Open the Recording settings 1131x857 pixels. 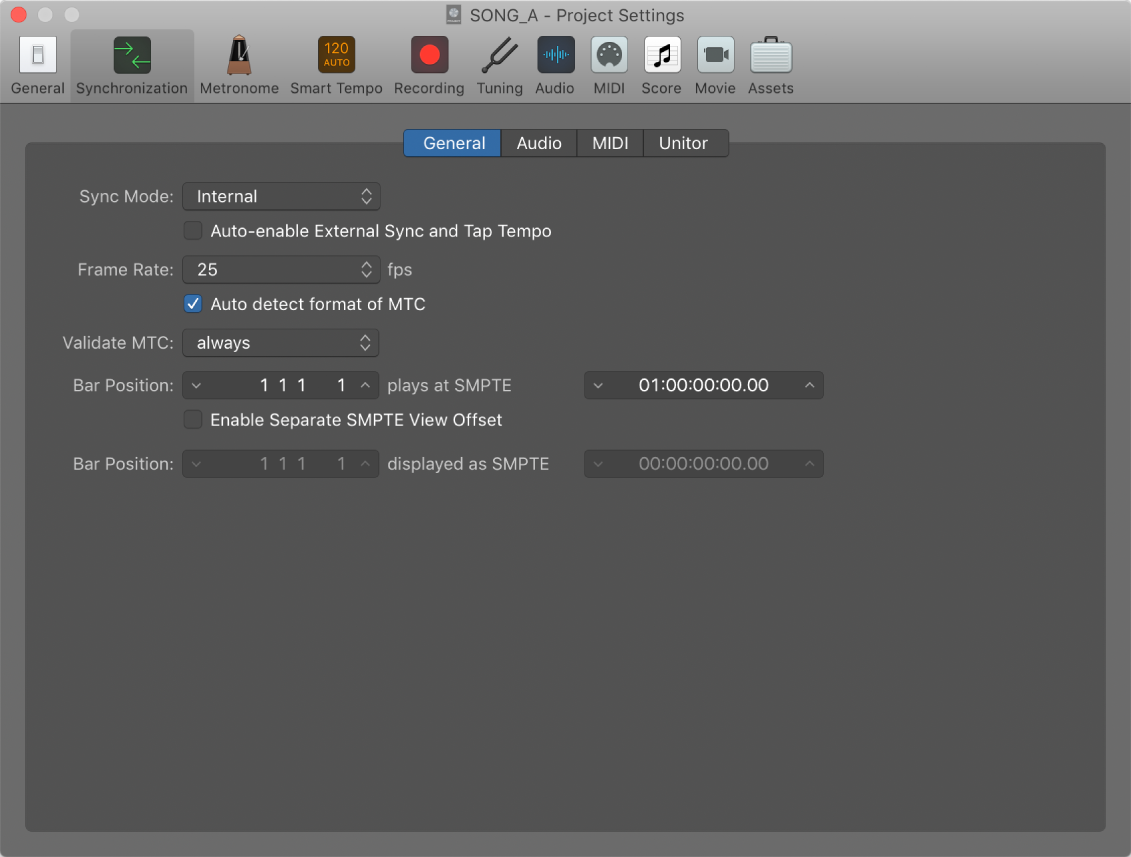428,63
